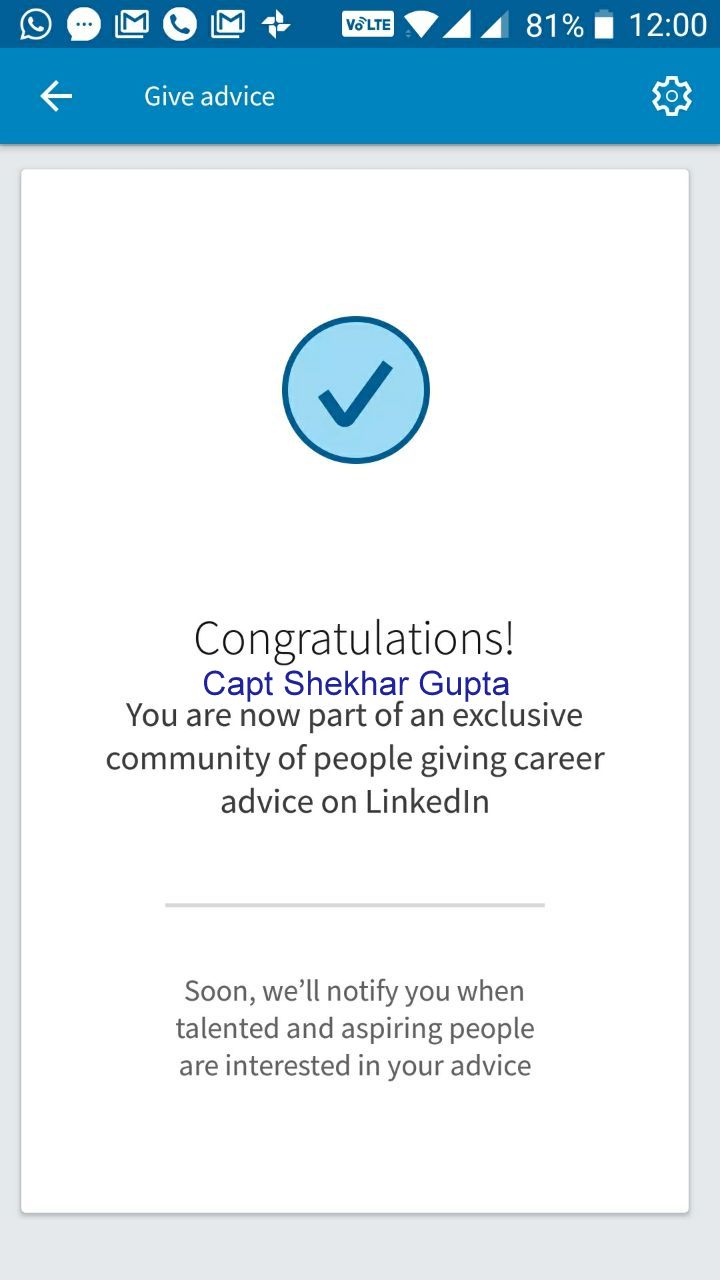Go back using the arrow icon
The image size is (720, 1280).
pyautogui.click(x=56, y=96)
